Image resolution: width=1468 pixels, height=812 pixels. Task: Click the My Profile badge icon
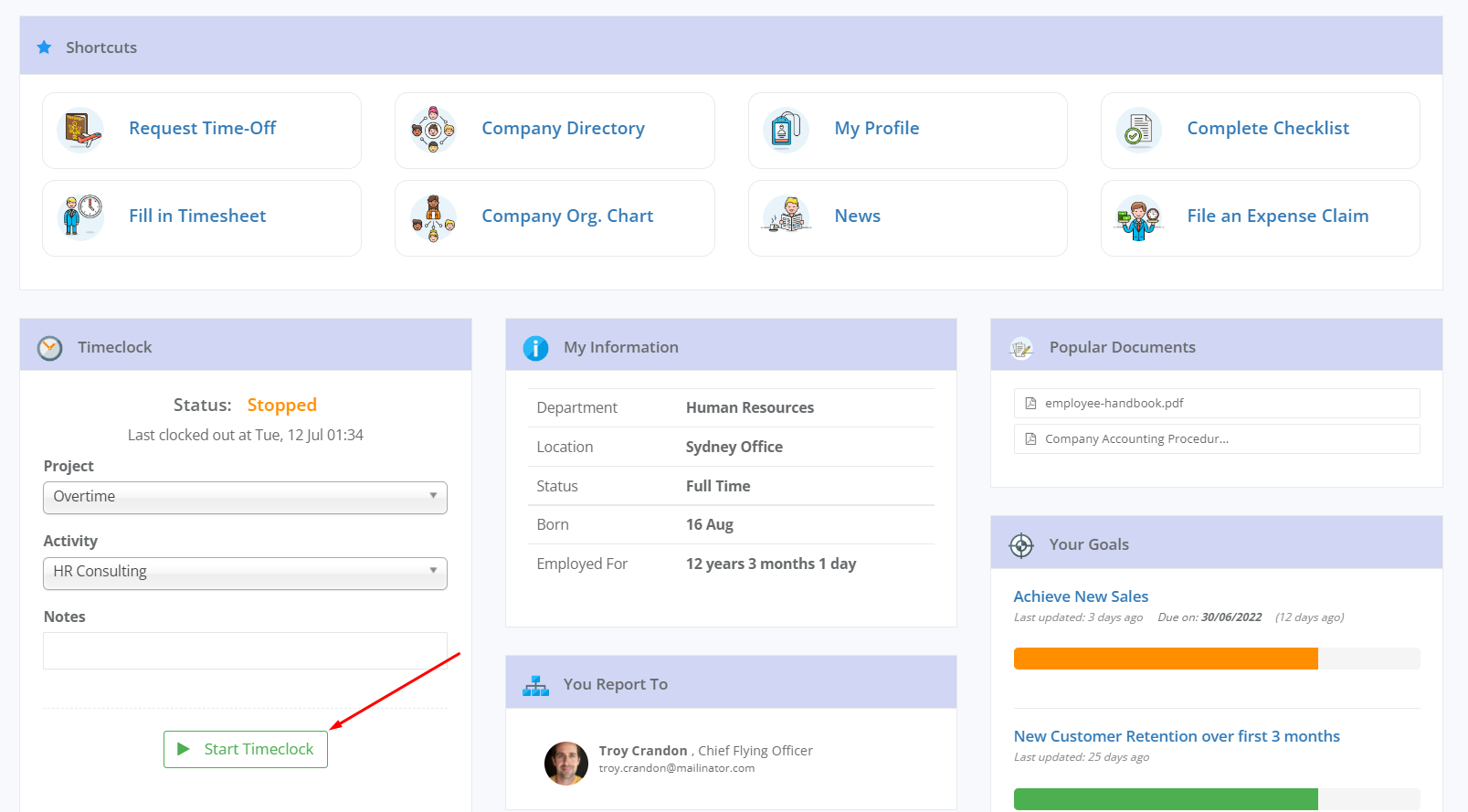[x=786, y=130]
